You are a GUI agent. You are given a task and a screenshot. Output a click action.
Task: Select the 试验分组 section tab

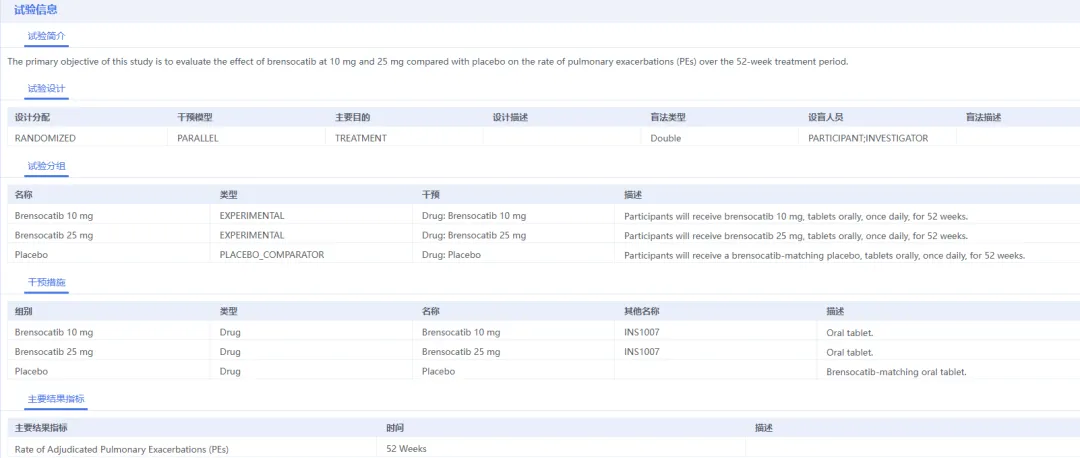(46, 166)
